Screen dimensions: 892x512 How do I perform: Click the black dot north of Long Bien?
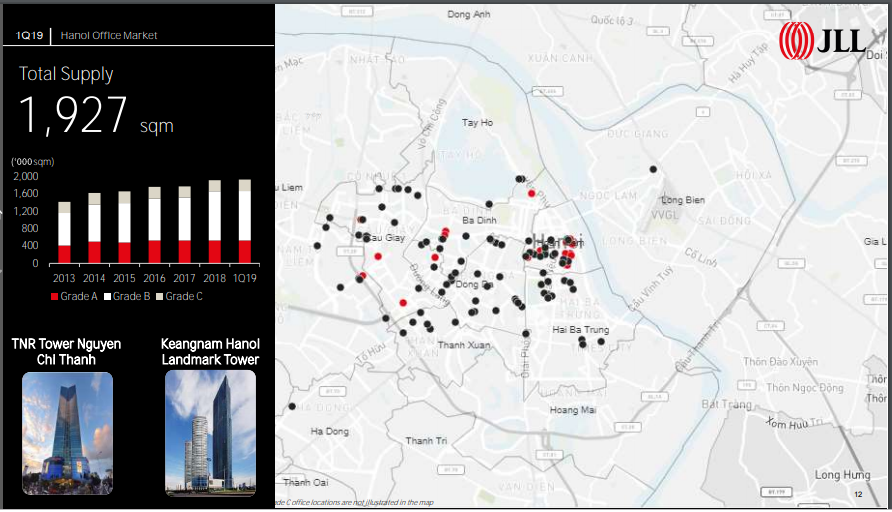653,170
